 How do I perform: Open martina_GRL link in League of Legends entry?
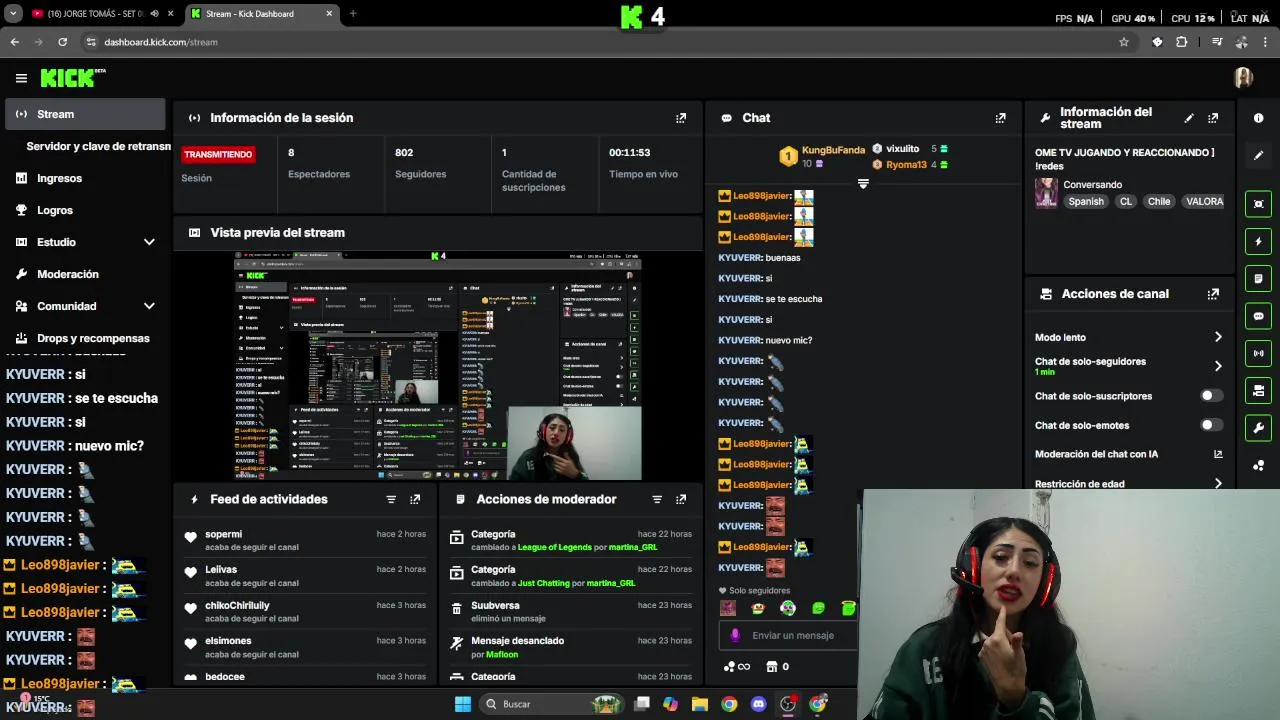click(634, 547)
